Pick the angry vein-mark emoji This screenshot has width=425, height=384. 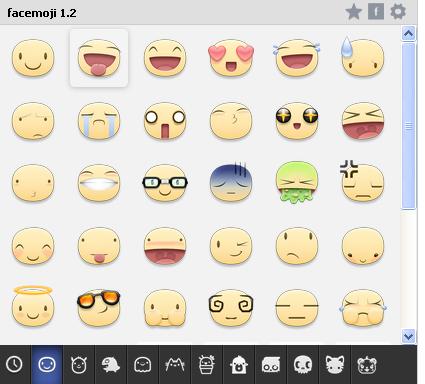(362, 181)
